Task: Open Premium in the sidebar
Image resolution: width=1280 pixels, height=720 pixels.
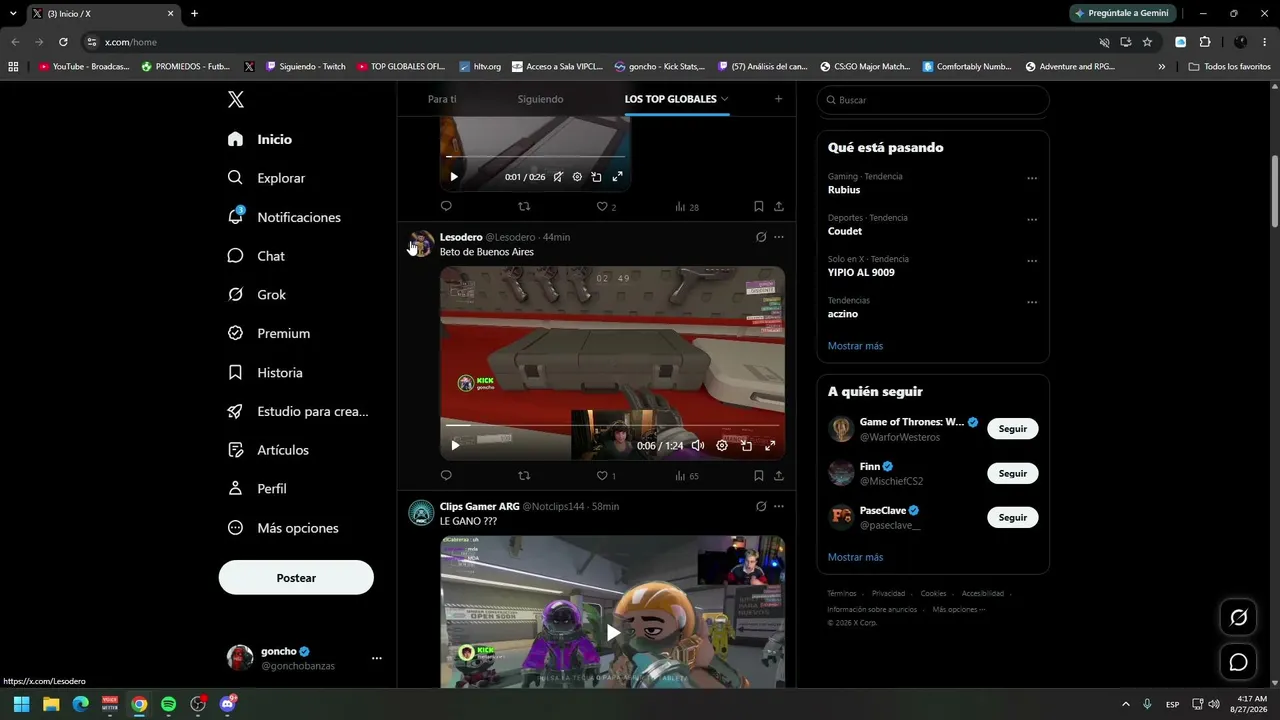Action: pyautogui.click(x=269, y=333)
